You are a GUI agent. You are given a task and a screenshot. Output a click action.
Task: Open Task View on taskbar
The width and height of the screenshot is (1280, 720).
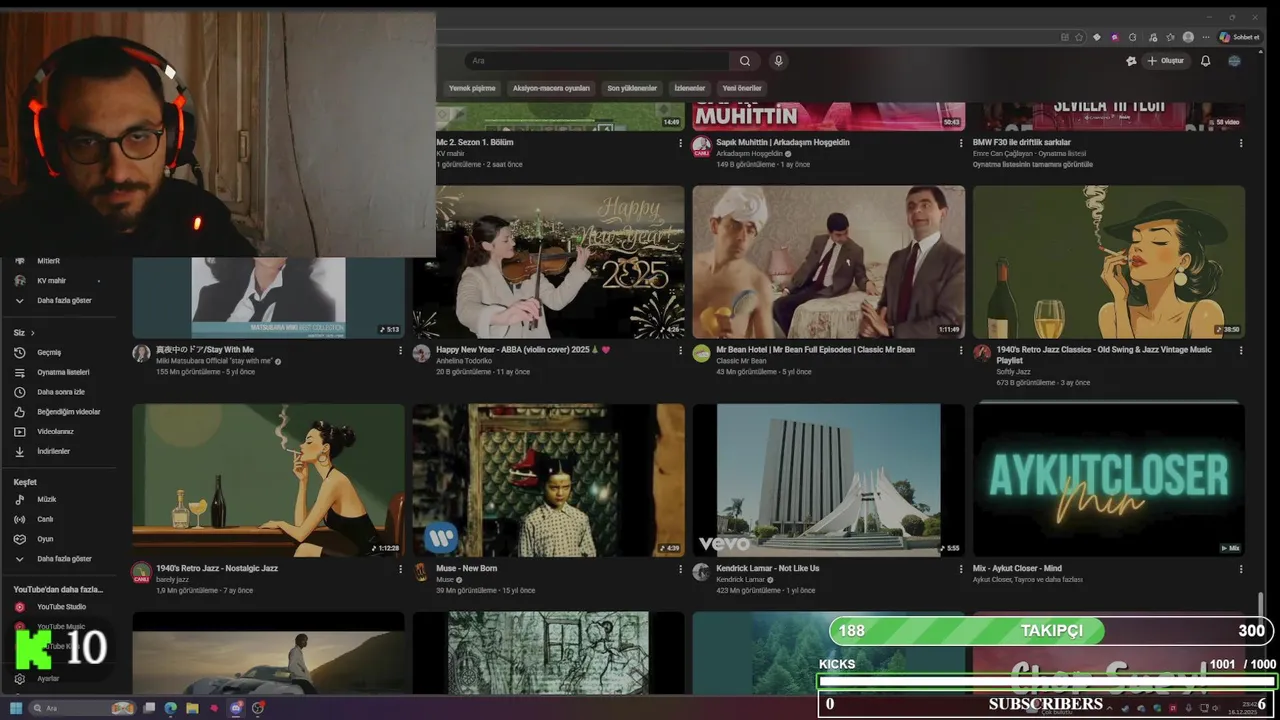pyautogui.click(x=149, y=708)
